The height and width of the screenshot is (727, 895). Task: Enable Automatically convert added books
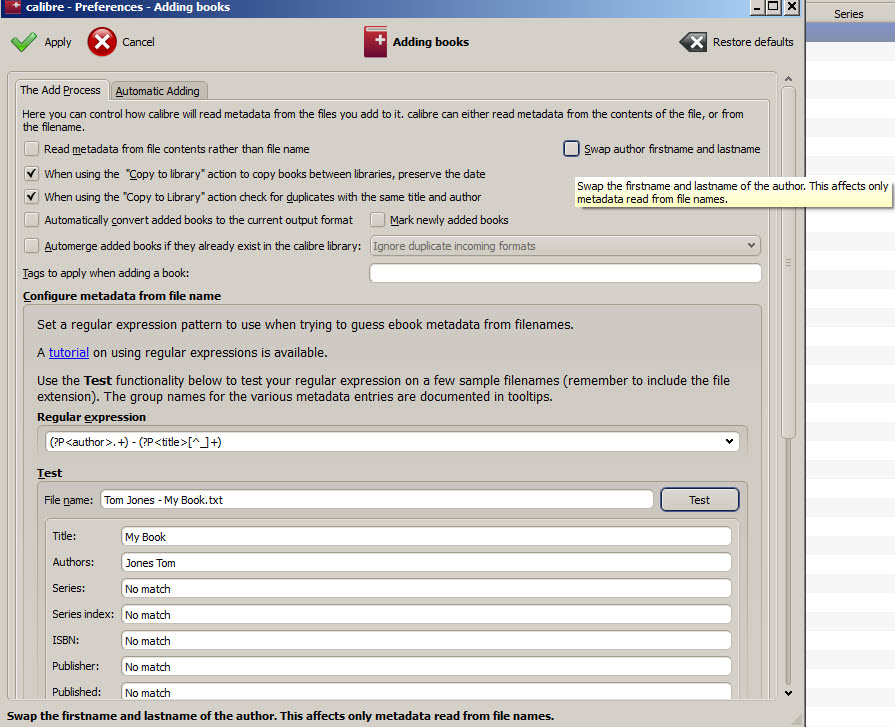[x=31, y=220]
